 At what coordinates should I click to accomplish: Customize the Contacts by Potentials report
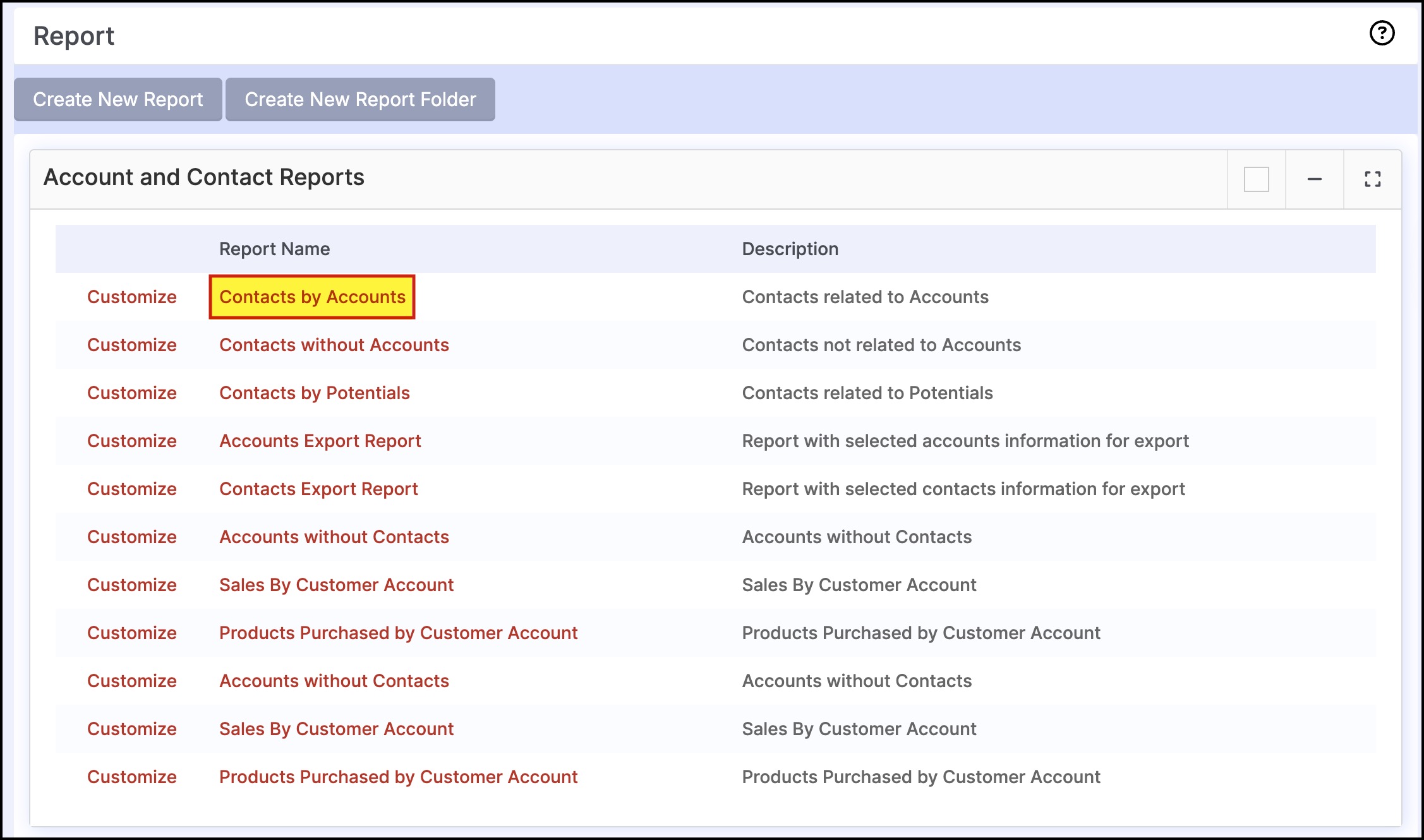132,393
